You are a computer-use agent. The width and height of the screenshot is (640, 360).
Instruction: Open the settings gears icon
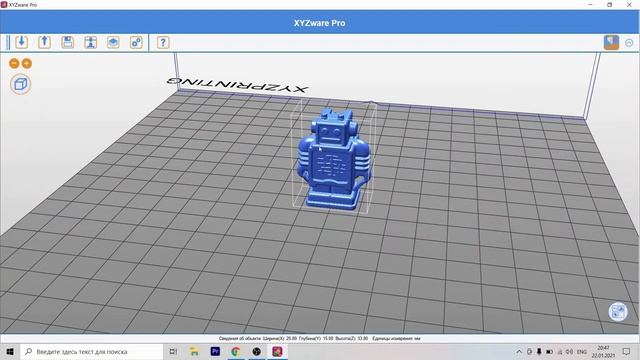(136, 42)
